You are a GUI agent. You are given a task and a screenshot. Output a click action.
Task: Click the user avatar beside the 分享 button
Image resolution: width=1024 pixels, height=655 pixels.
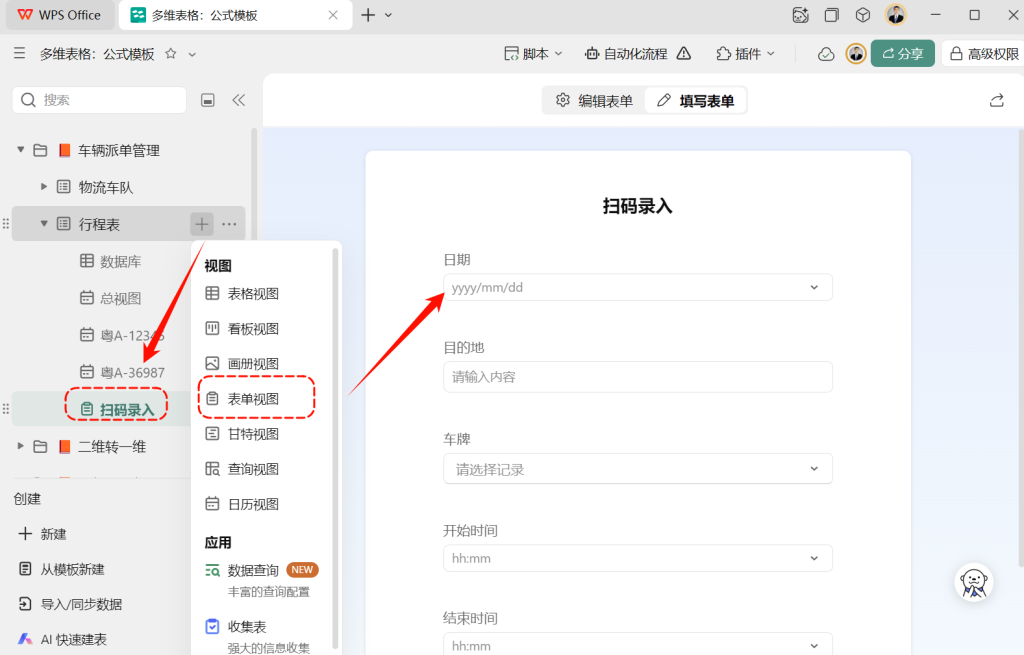click(856, 54)
